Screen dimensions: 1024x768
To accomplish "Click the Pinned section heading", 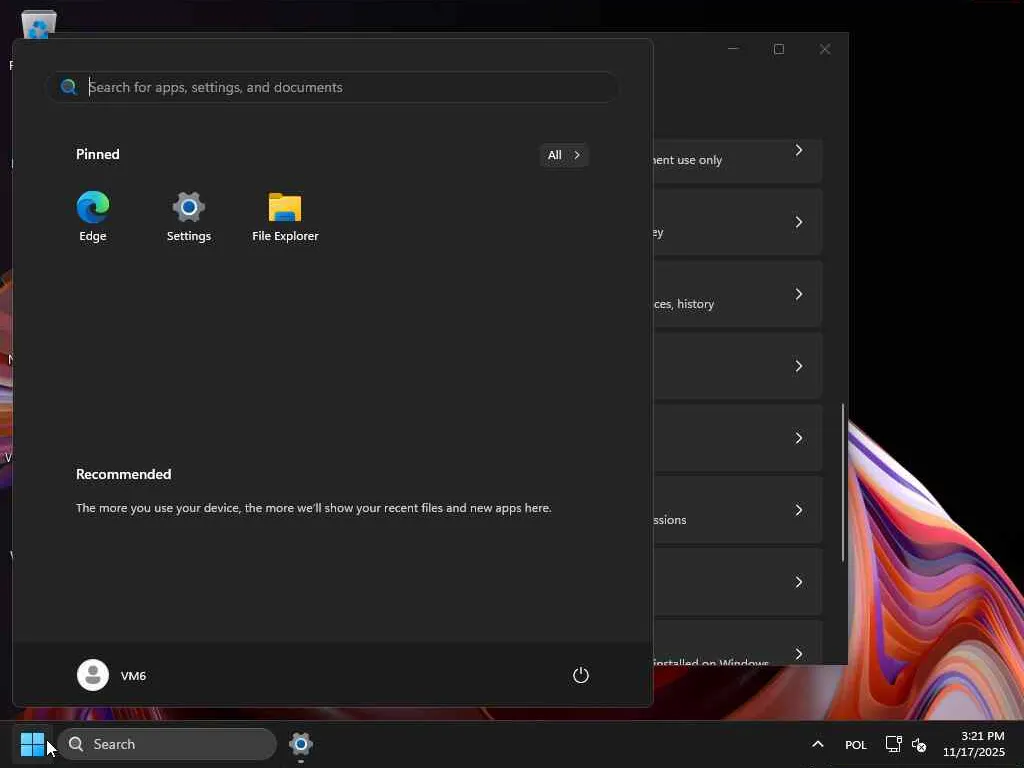I will click(98, 154).
